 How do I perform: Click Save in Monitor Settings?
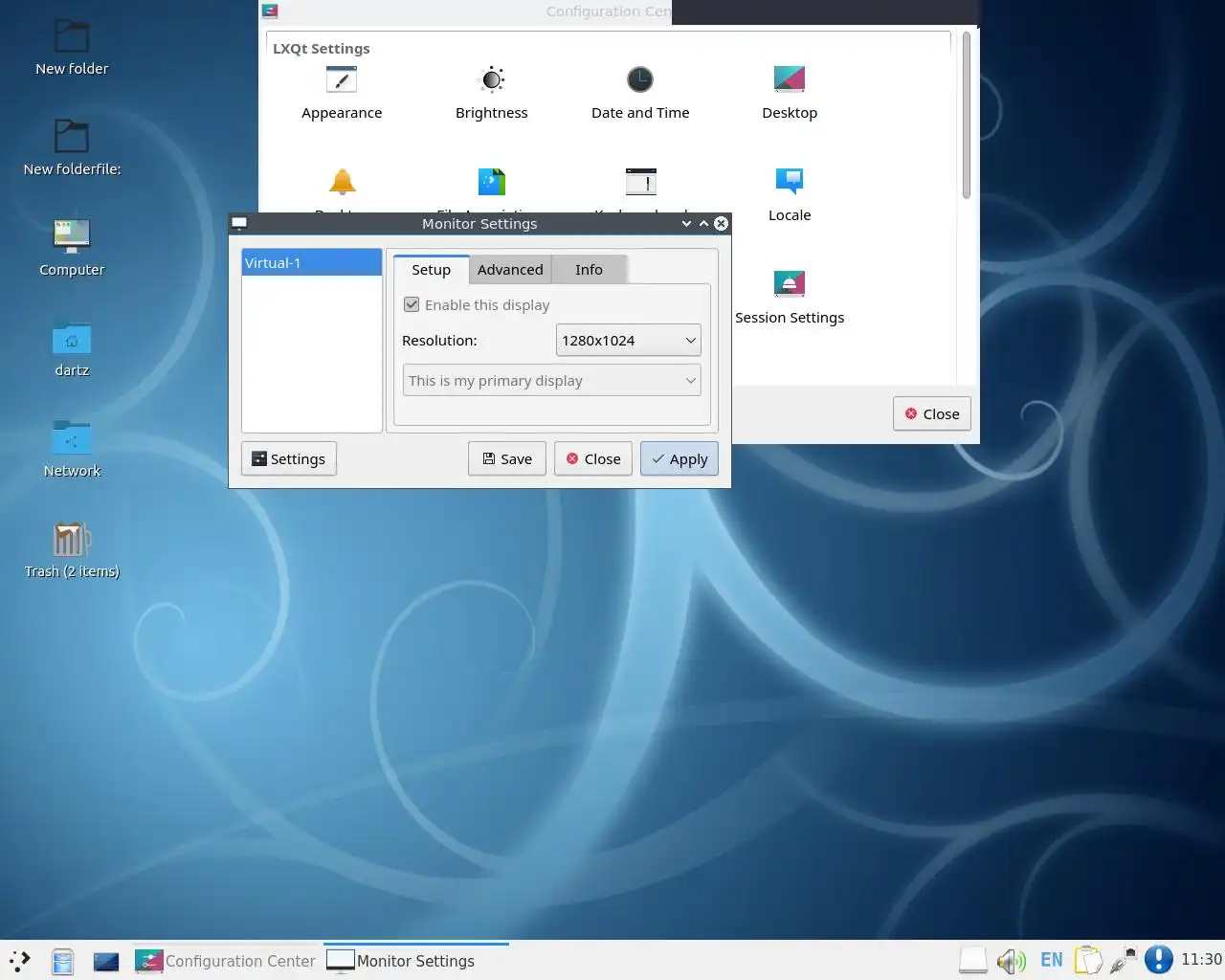coord(507,459)
